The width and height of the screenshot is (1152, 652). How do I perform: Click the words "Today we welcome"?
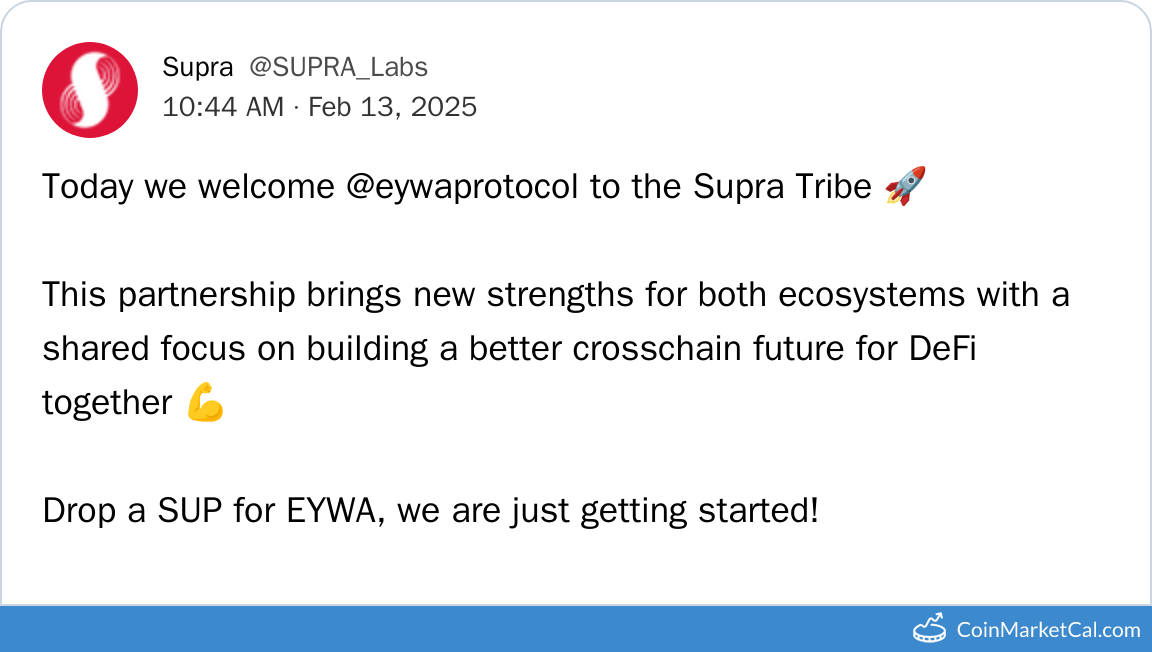(x=187, y=187)
